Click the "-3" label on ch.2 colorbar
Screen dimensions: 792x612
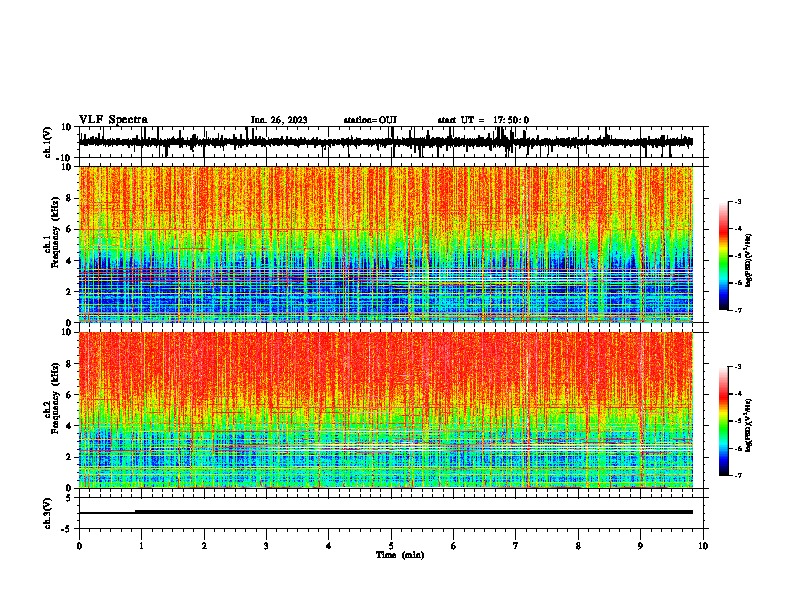coord(737,367)
